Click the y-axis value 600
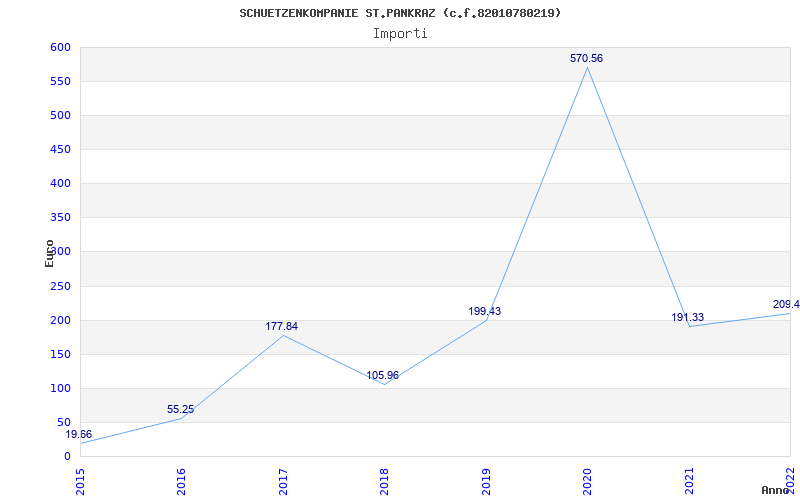 pos(60,47)
